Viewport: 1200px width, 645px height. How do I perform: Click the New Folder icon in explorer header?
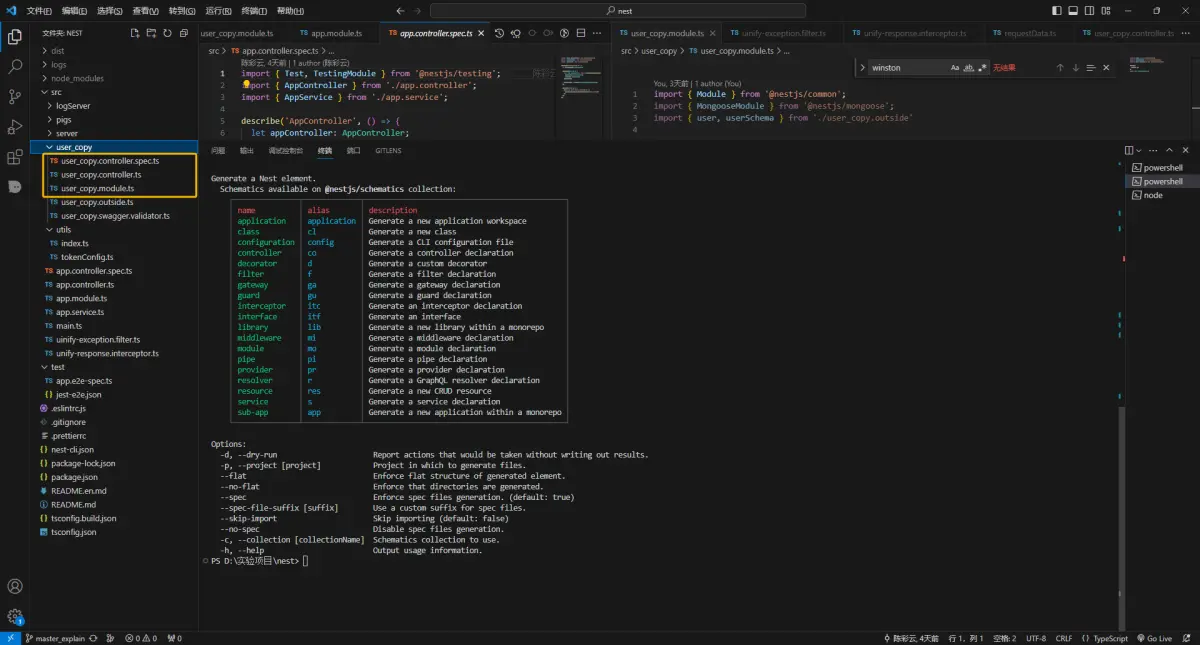click(x=150, y=32)
